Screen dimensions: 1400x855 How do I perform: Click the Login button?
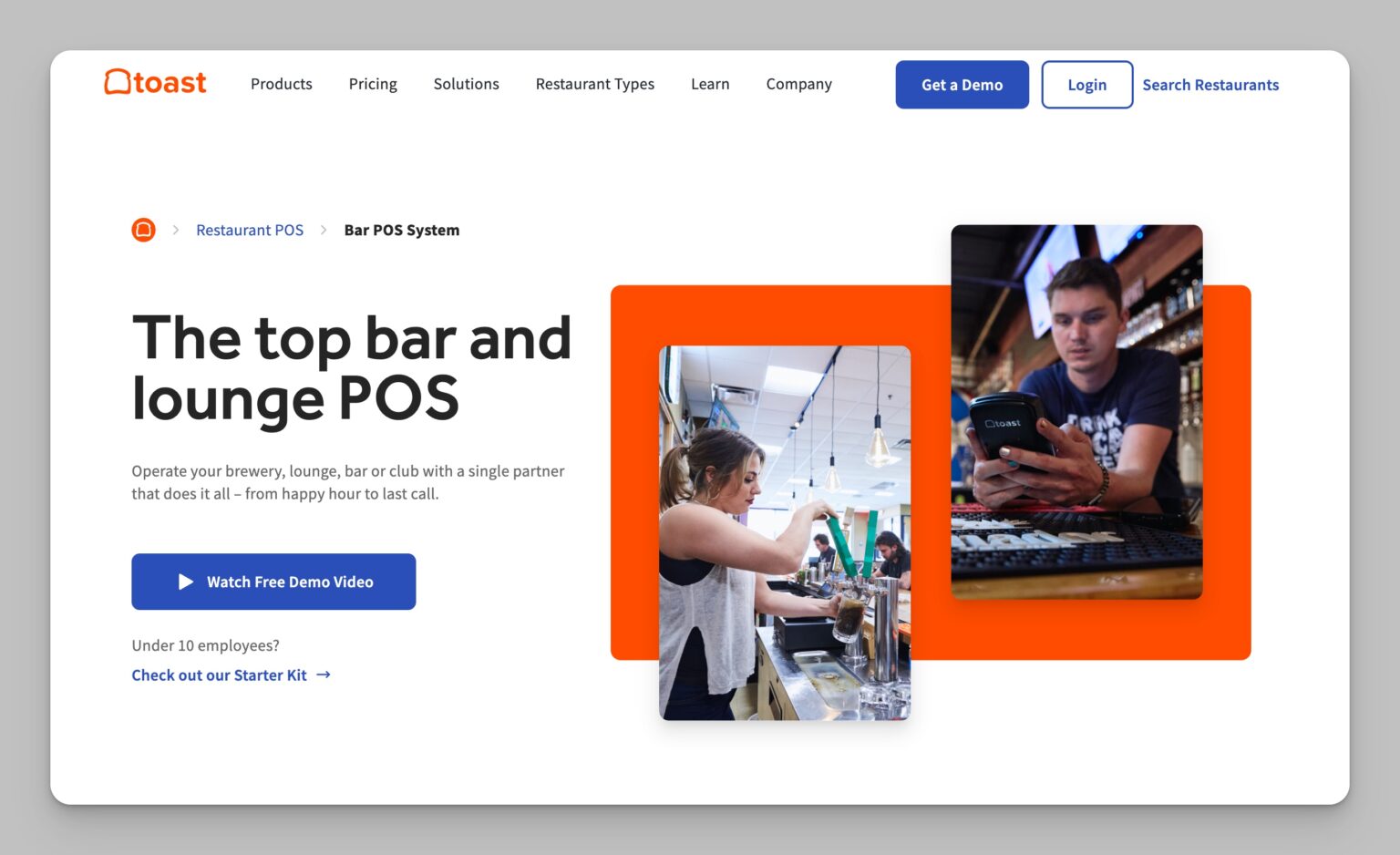coord(1087,85)
